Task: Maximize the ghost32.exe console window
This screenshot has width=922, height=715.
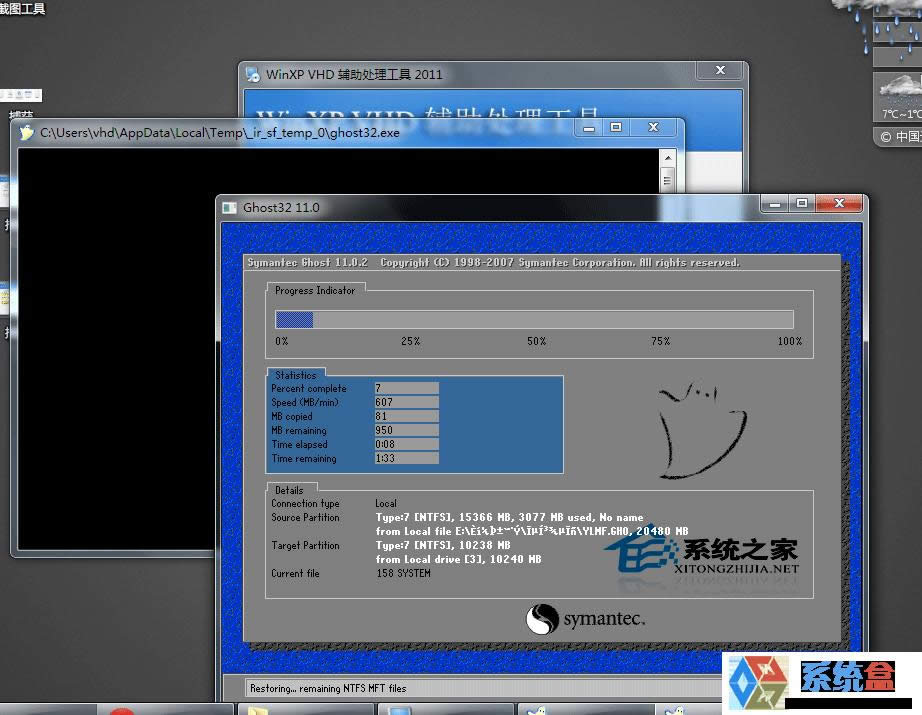Action: (x=616, y=128)
